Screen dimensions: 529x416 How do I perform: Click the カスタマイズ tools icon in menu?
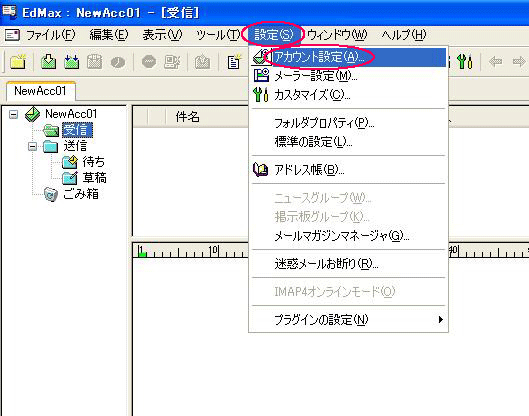tap(261, 94)
